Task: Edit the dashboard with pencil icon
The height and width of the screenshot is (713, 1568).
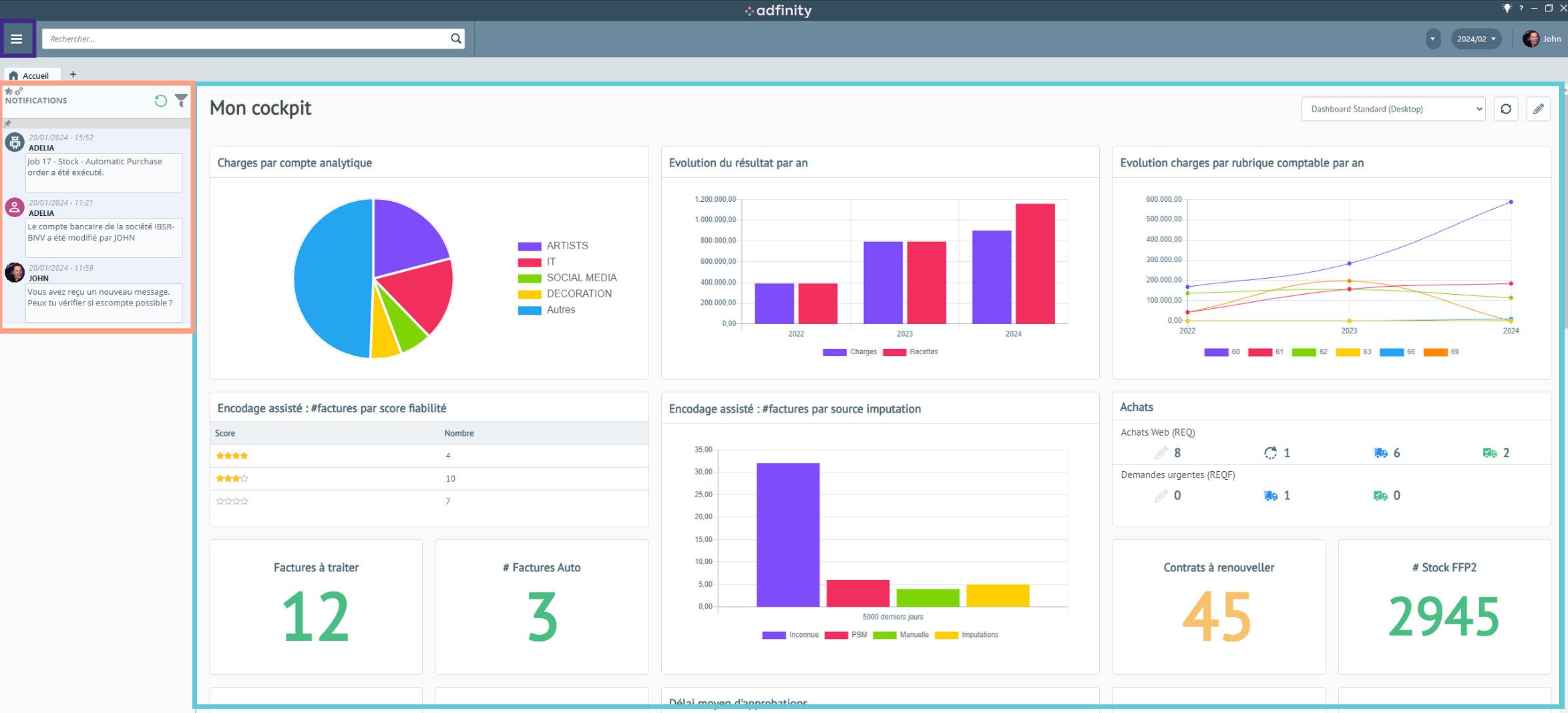Action: (1539, 109)
